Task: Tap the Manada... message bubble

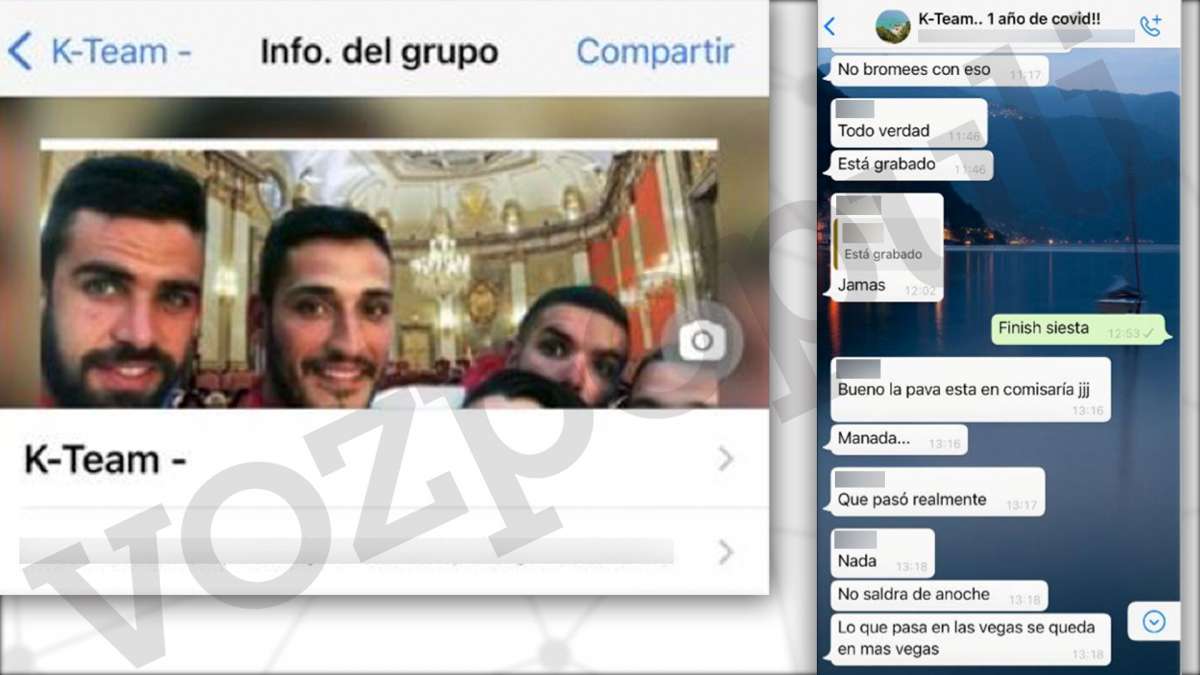Action: click(x=897, y=439)
